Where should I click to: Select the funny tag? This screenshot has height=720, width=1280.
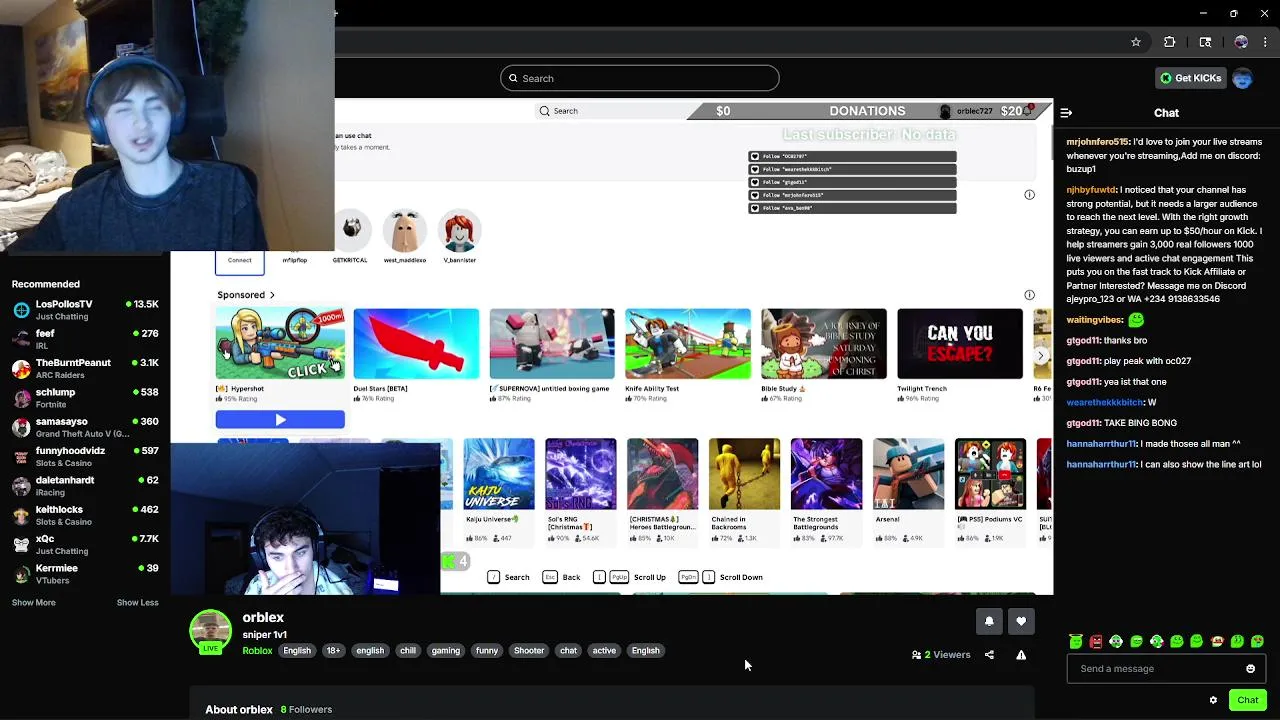coord(487,651)
